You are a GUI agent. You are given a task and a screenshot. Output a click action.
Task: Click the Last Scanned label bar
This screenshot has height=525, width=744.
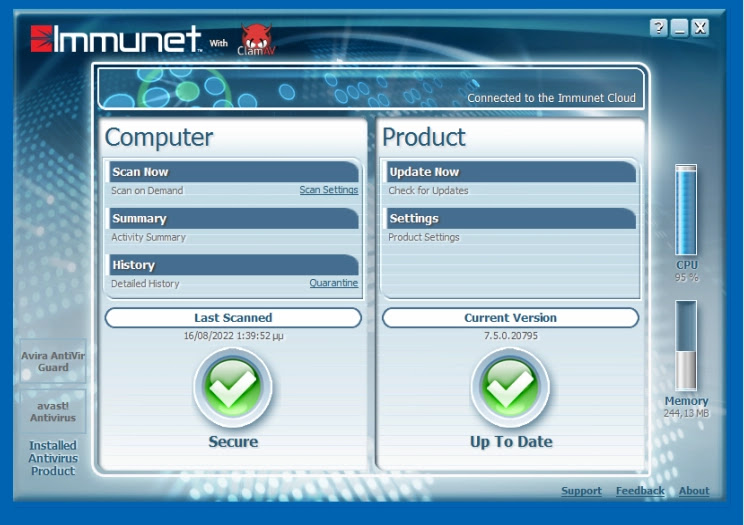coord(233,318)
